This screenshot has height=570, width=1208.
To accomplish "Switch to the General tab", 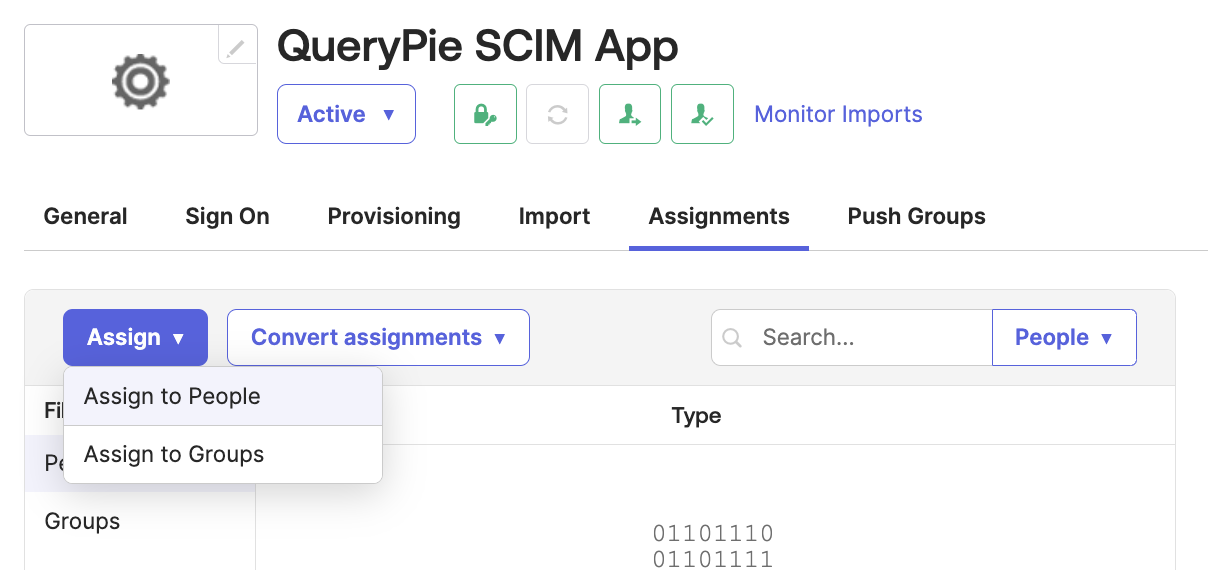I will point(86,217).
